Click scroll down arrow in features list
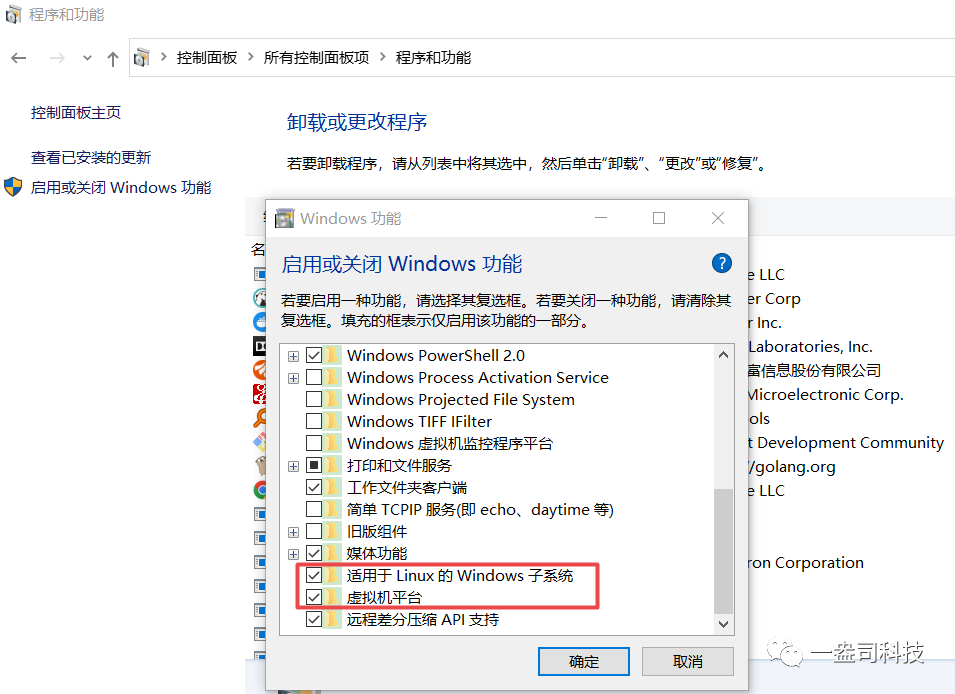Viewport: 955px width, 694px height. coord(723,624)
